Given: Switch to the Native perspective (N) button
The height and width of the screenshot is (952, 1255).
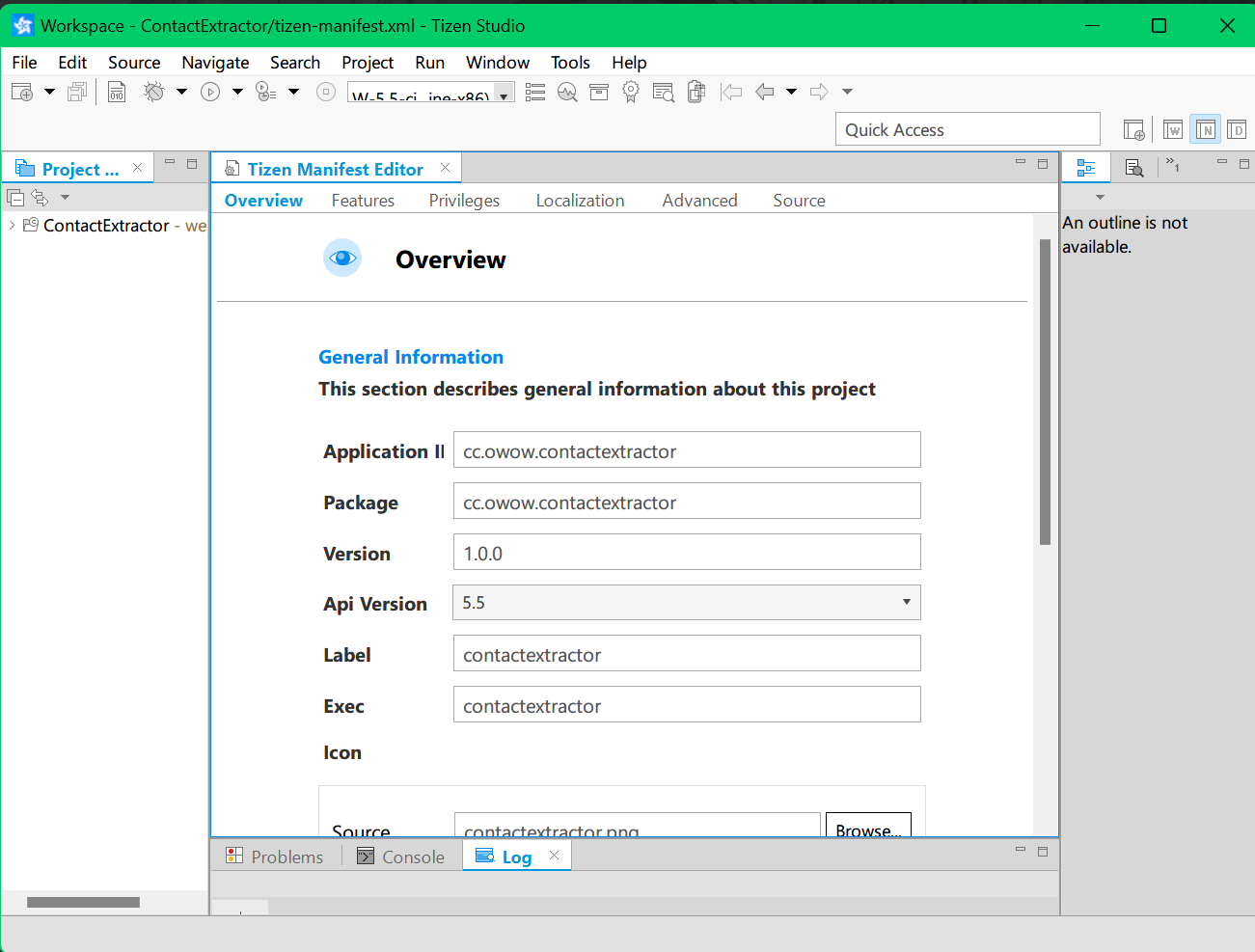Looking at the screenshot, I should [1205, 130].
